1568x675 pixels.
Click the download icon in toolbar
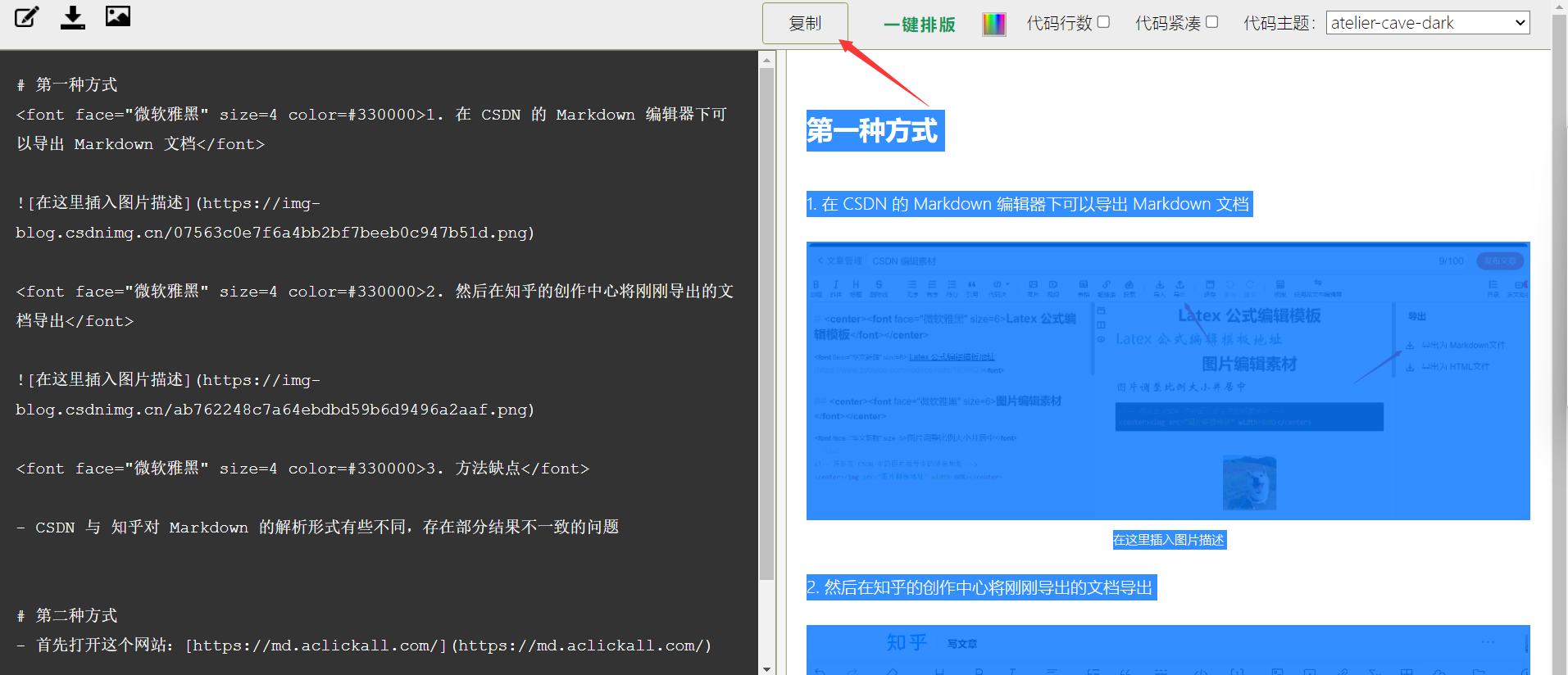[73, 16]
